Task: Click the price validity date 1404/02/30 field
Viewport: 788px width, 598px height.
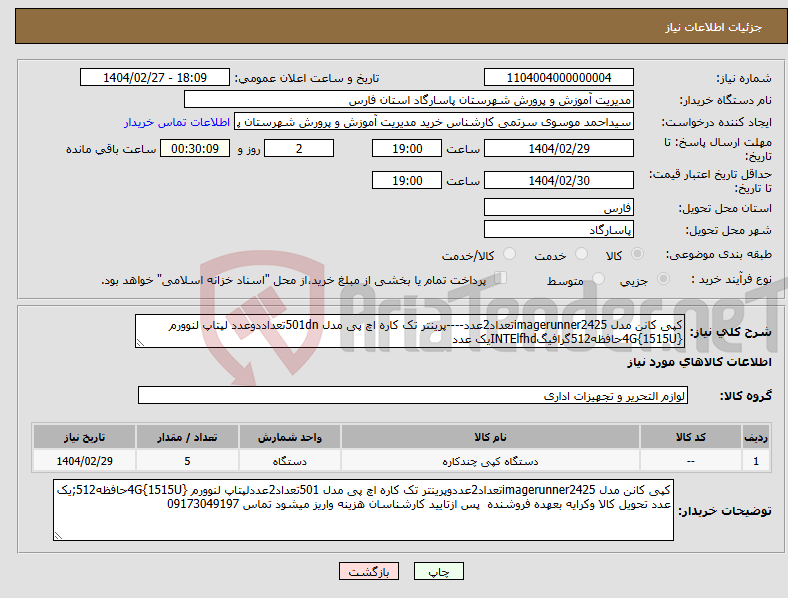Action: 559,180
